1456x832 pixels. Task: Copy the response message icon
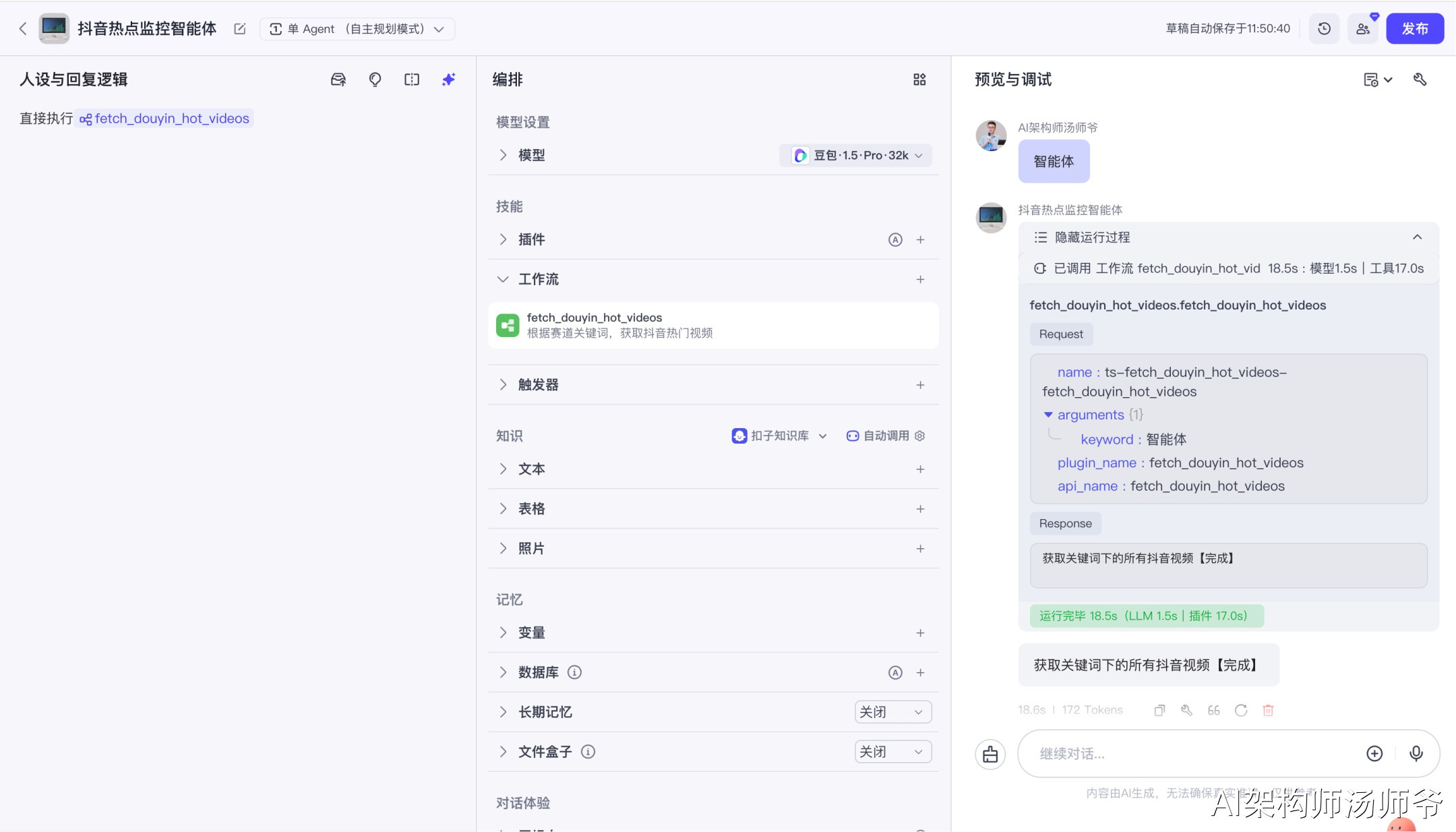tap(1159, 710)
